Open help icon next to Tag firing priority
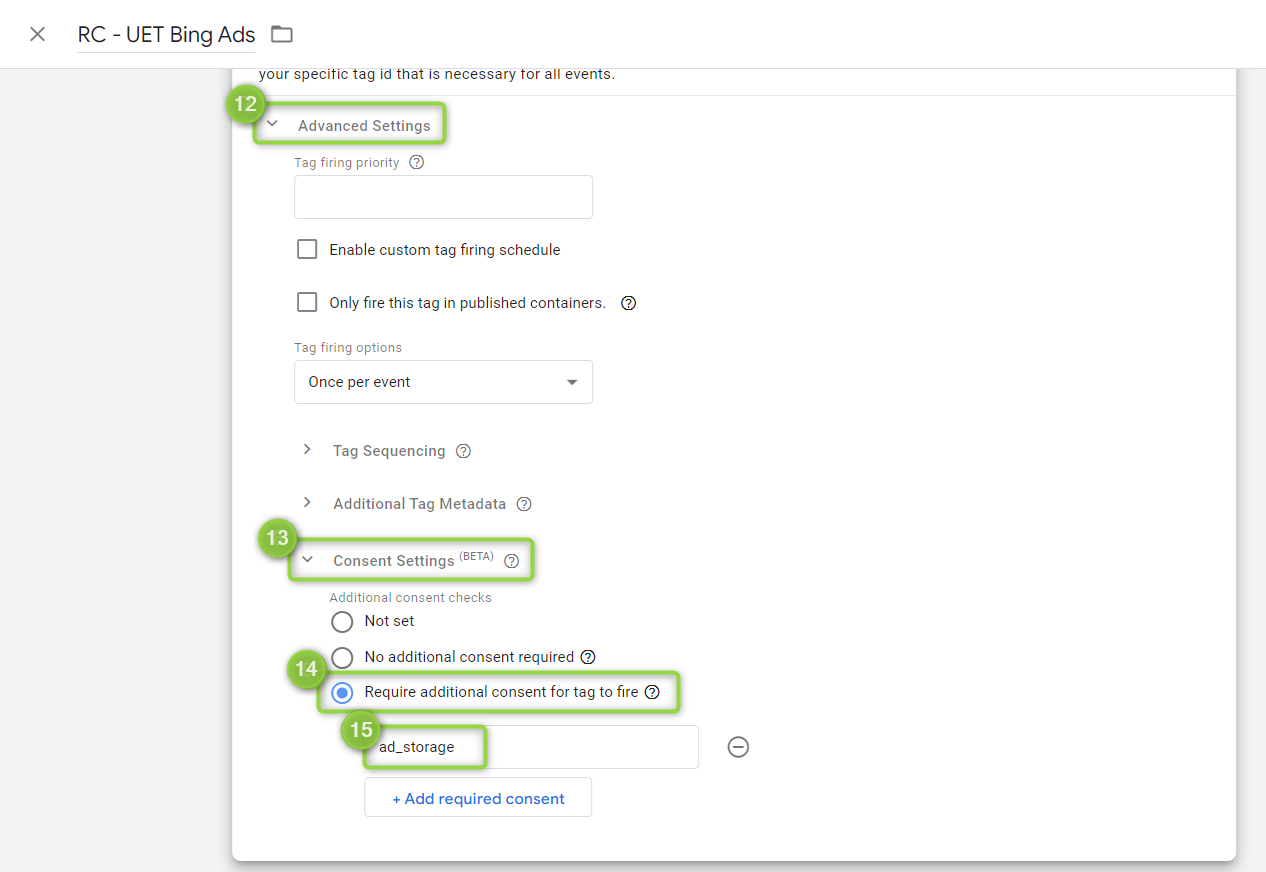This screenshot has width=1266, height=872. pos(417,162)
